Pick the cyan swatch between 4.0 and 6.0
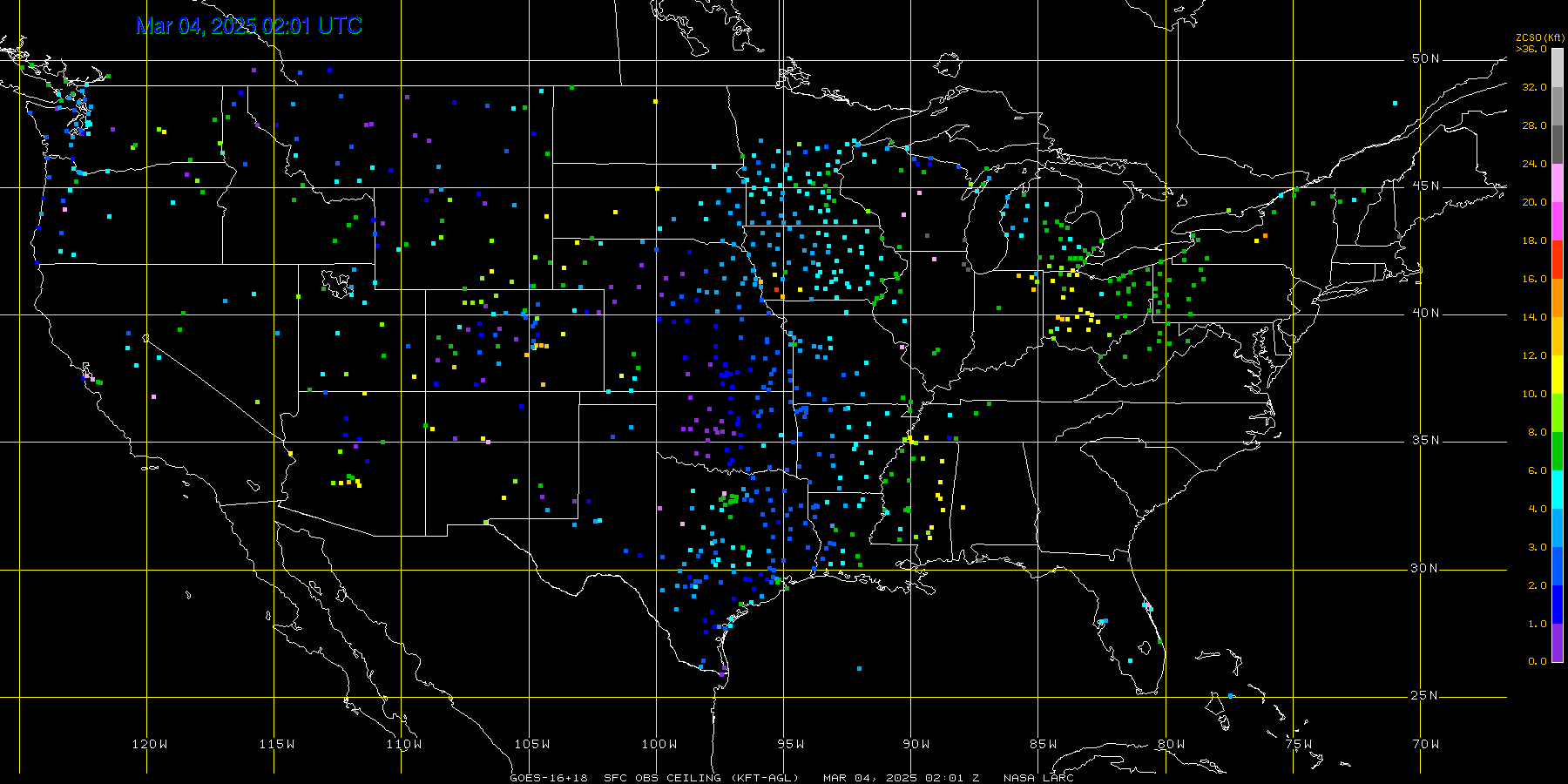 [x=1558, y=490]
